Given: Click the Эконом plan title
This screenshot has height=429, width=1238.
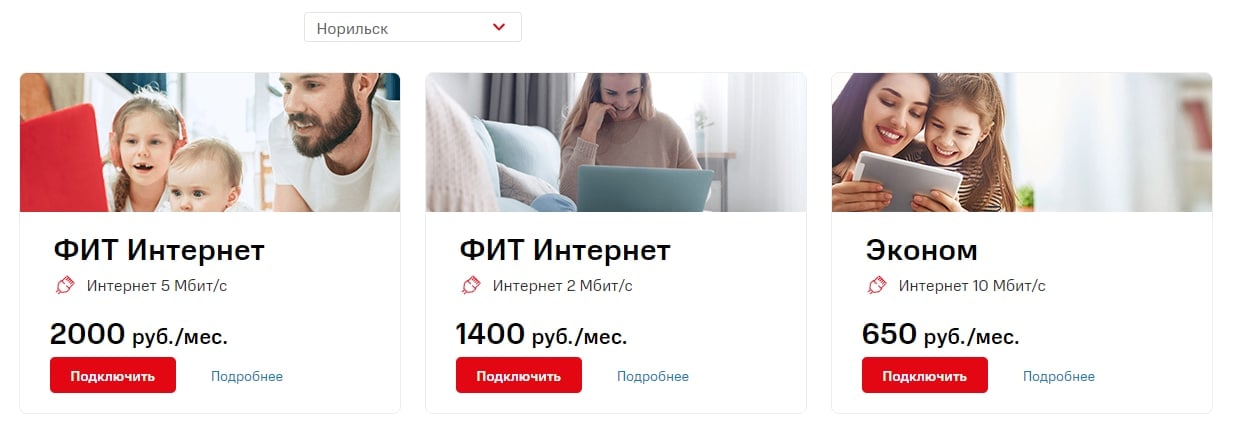Looking at the screenshot, I should point(921,249).
